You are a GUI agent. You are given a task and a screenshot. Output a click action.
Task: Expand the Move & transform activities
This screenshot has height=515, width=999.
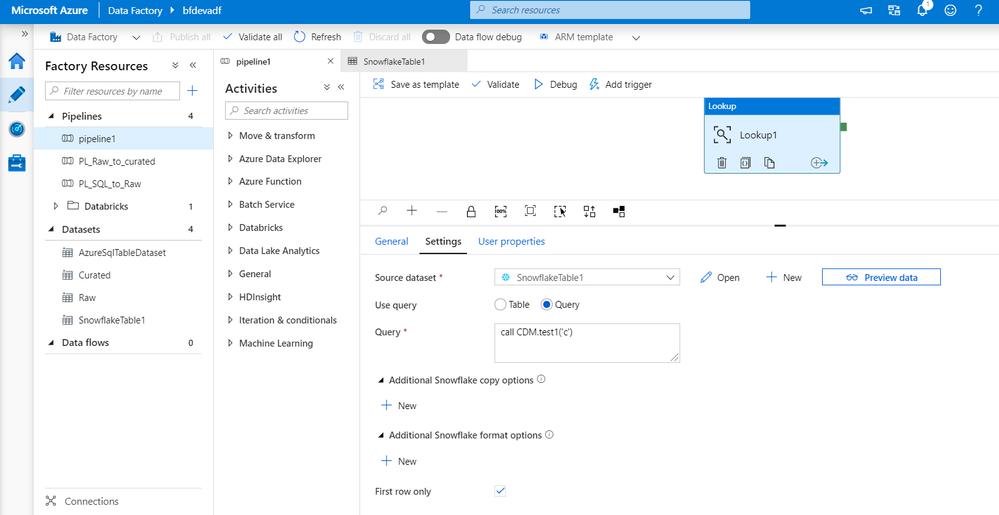[x=231, y=136]
